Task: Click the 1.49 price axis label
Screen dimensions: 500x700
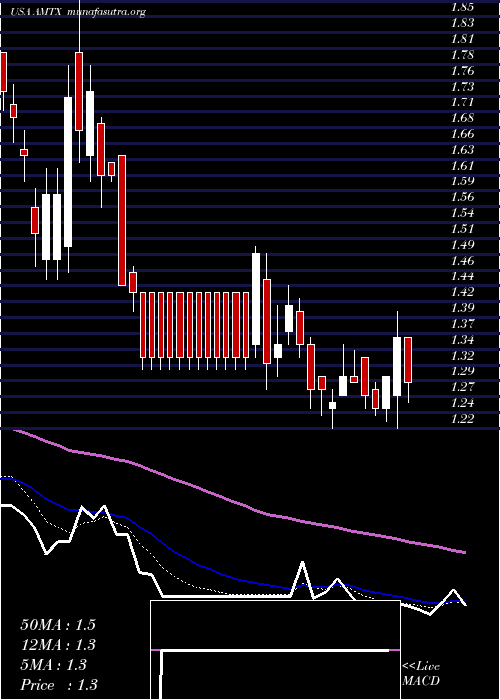Action: pyautogui.click(x=462, y=245)
